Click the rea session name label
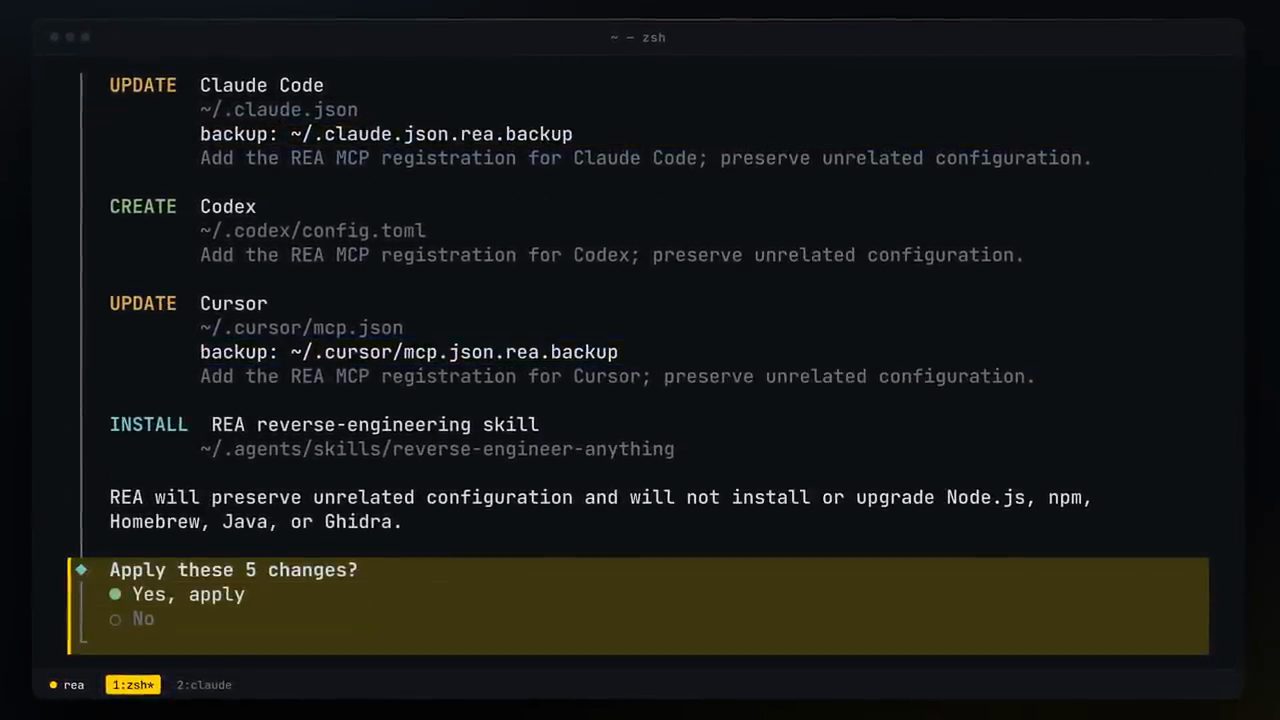 [x=74, y=685]
